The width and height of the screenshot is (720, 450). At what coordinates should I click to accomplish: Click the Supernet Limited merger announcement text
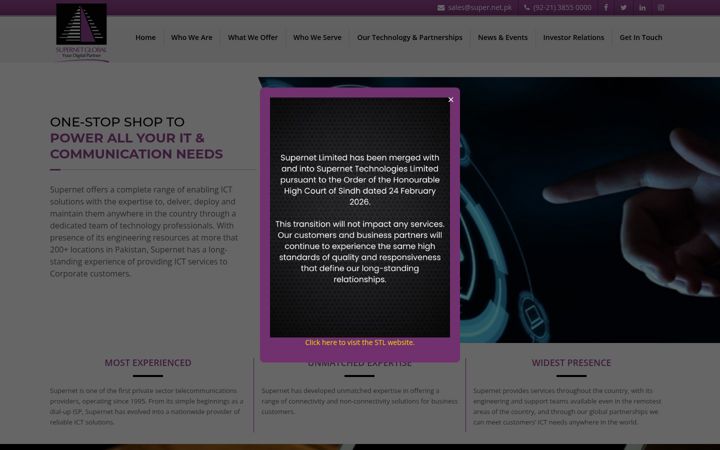coord(360,180)
